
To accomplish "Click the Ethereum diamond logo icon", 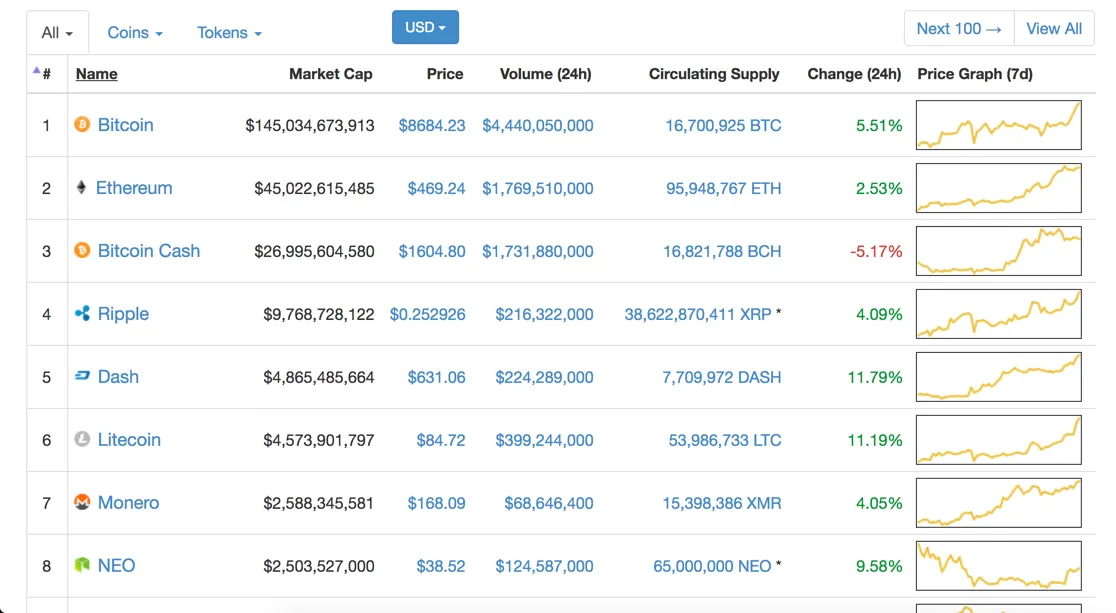I will 81,187.
